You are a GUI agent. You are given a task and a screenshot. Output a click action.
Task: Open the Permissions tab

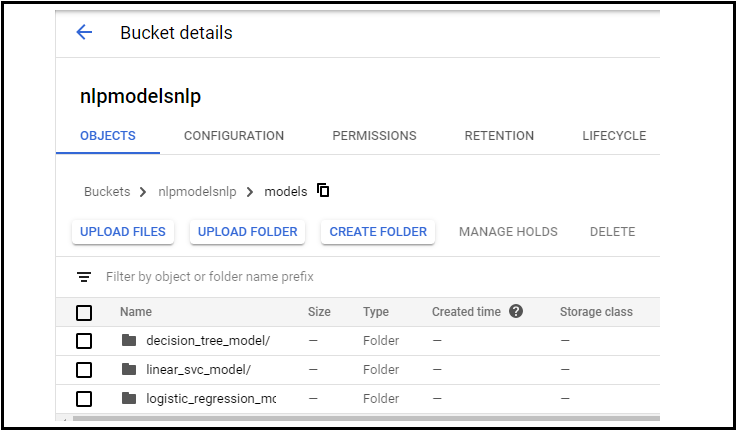coord(374,136)
